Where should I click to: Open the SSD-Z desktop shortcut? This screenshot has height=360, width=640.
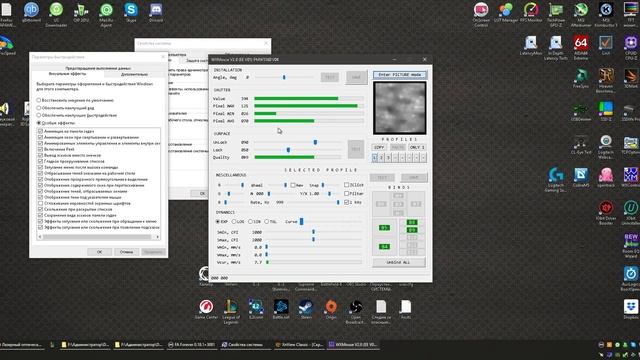pyautogui.click(x=606, y=111)
